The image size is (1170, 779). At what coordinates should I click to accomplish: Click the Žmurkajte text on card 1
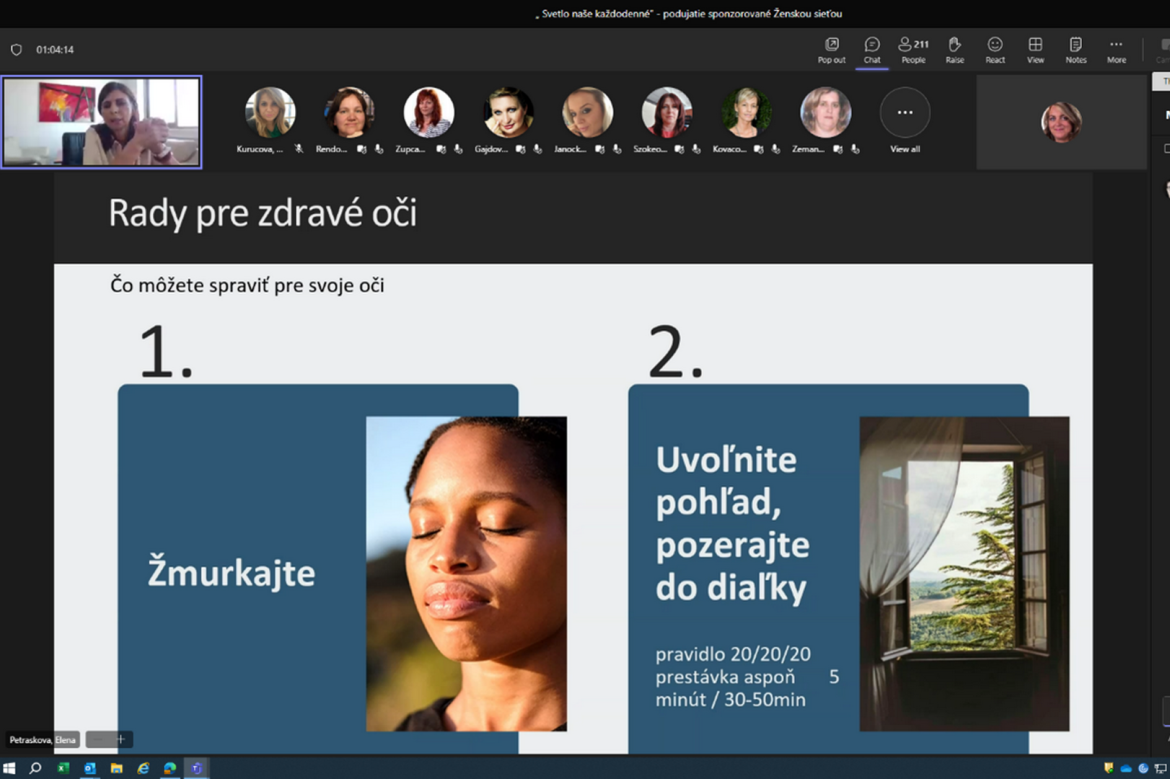[231, 572]
